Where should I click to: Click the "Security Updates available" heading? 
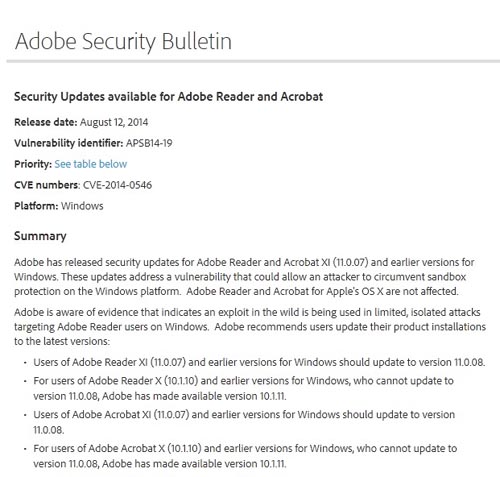[168, 97]
